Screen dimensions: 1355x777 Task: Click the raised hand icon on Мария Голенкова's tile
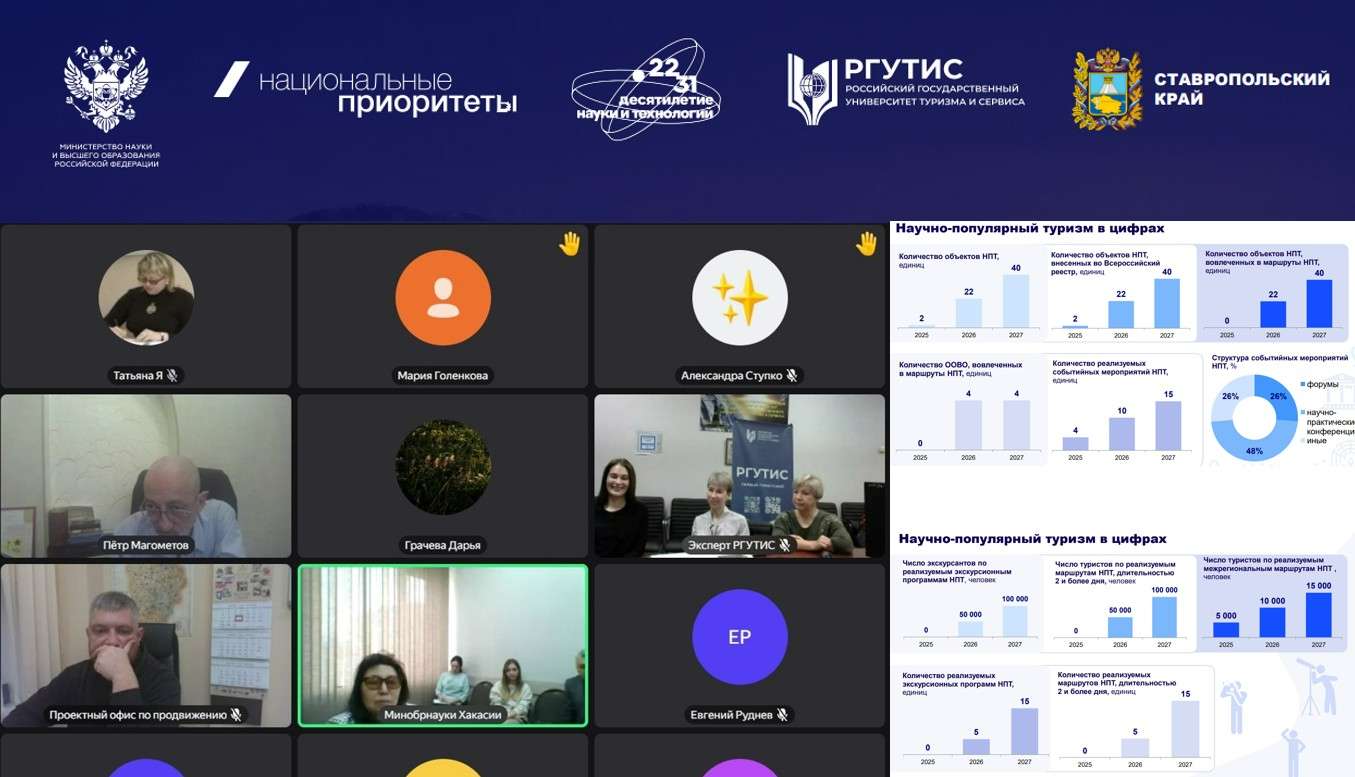(x=569, y=244)
